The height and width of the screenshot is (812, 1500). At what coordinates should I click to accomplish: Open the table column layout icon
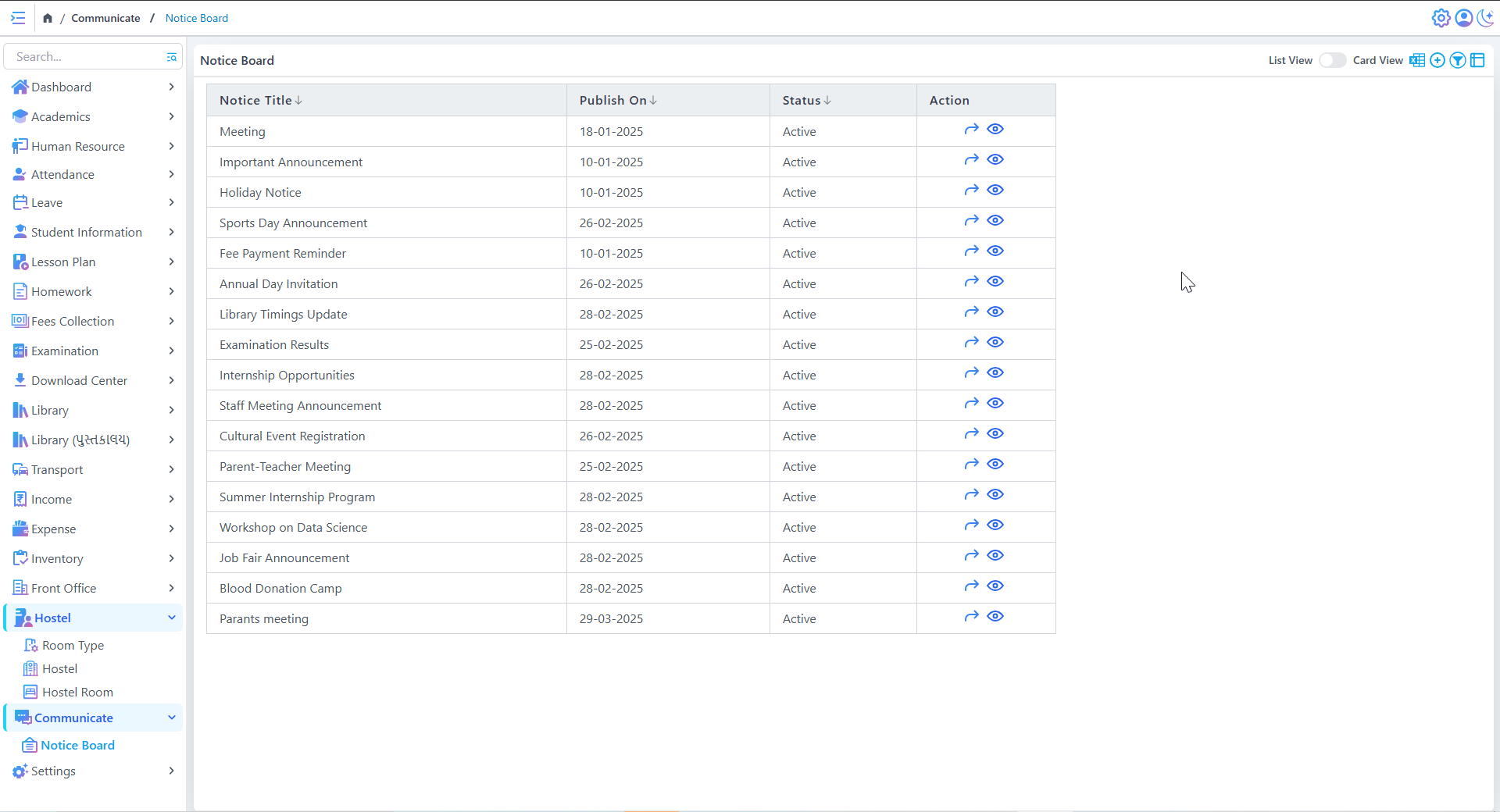(x=1477, y=61)
